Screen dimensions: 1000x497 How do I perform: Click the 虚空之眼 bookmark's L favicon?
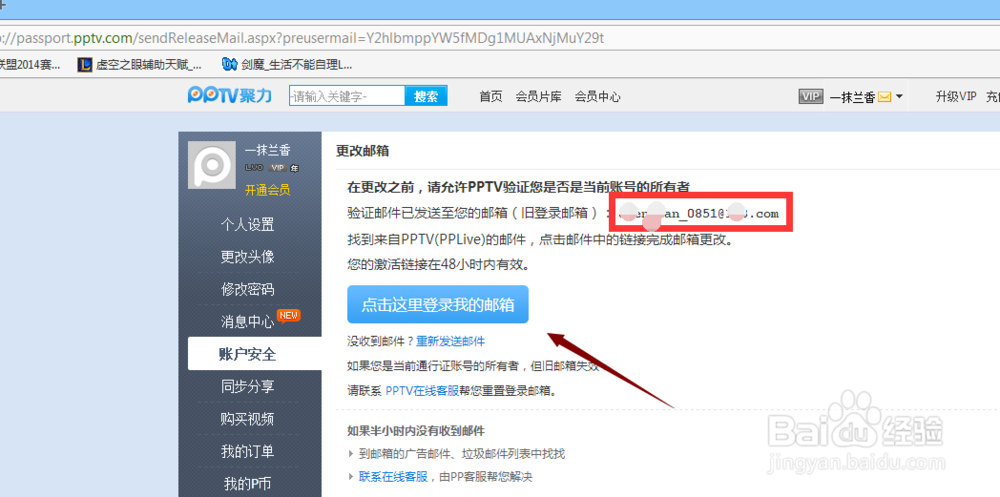coord(84,64)
